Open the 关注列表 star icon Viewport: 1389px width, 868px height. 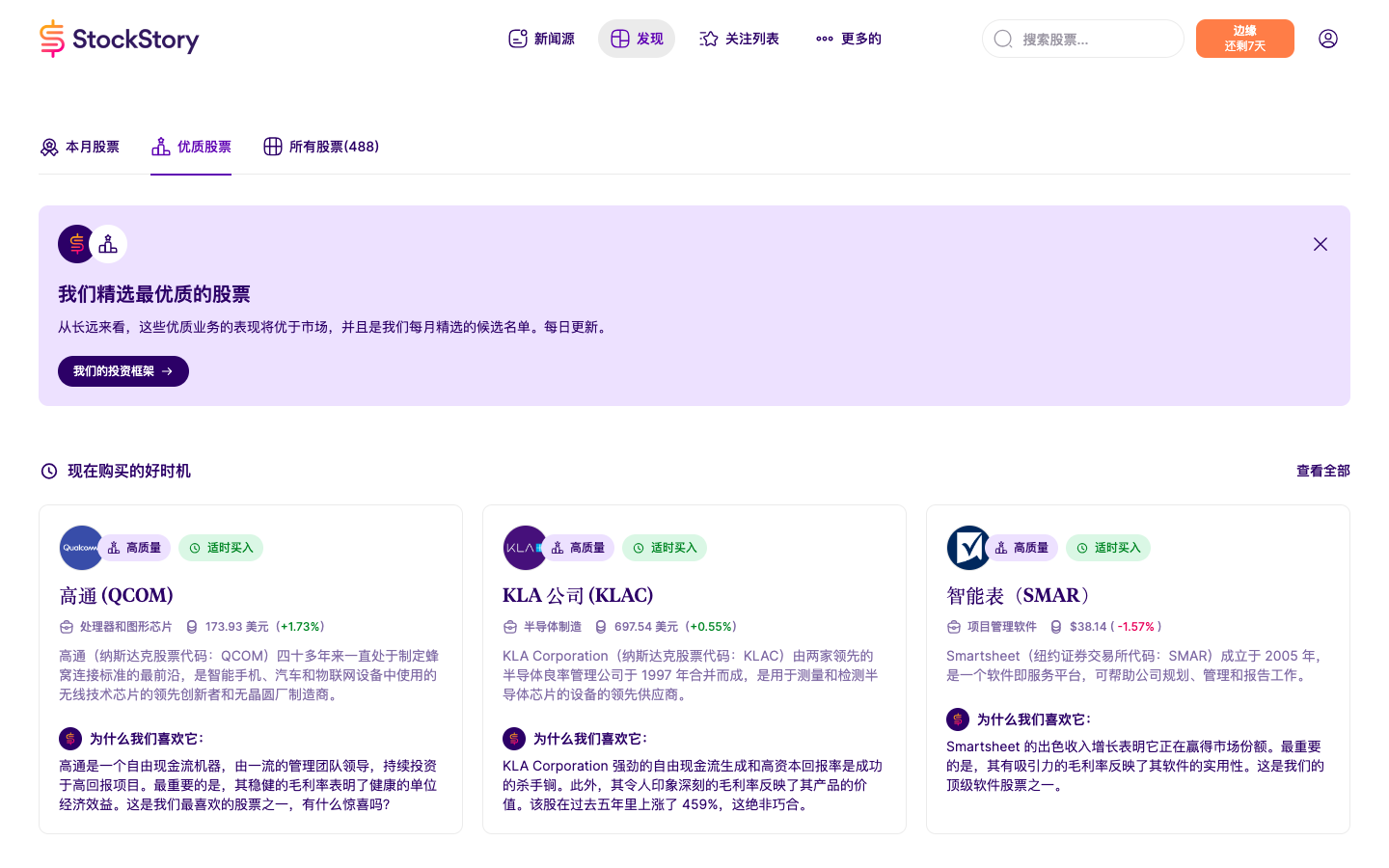click(x=707, y=39)
